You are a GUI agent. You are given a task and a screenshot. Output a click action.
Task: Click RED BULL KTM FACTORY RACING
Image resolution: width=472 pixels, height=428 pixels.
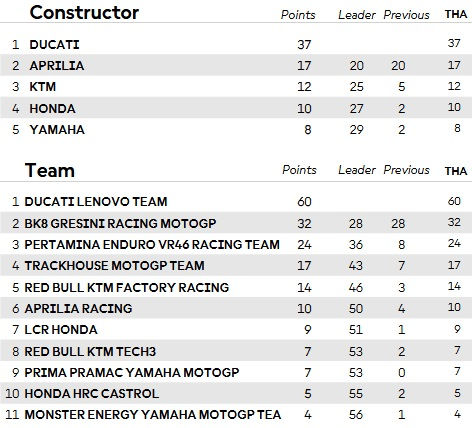127,287
